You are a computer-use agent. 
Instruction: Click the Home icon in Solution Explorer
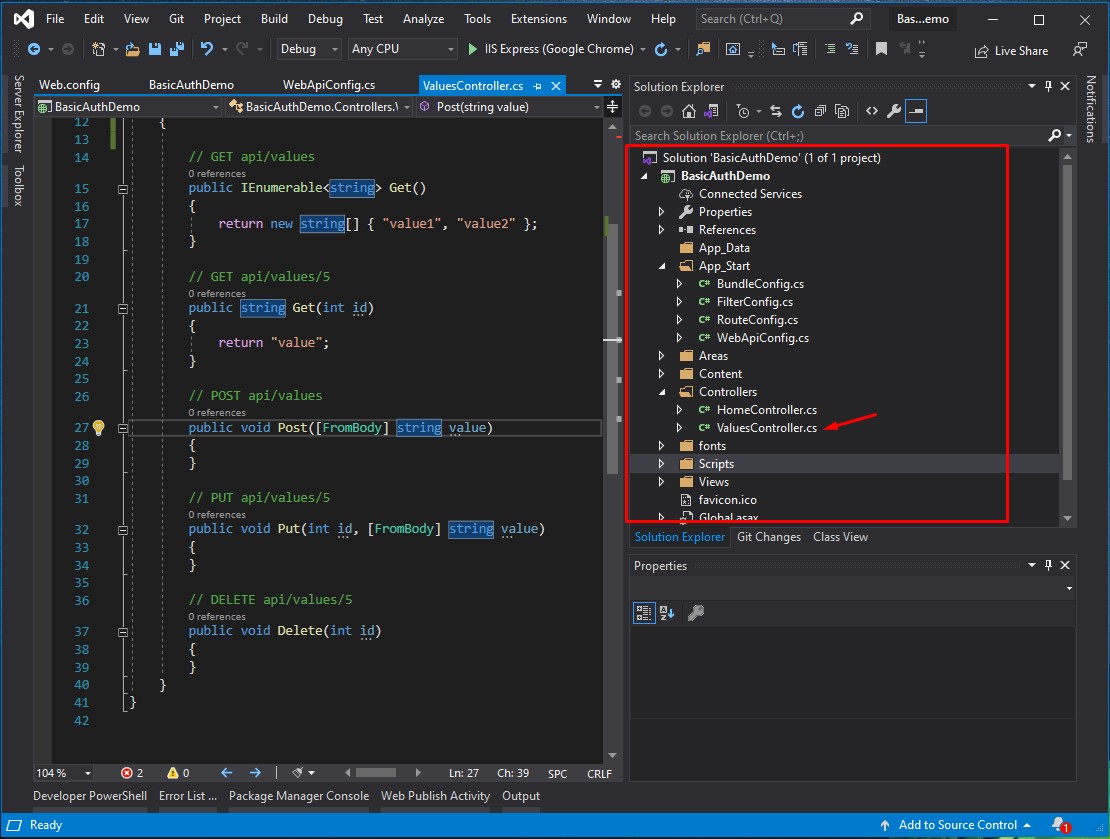[x=689, y=111]
